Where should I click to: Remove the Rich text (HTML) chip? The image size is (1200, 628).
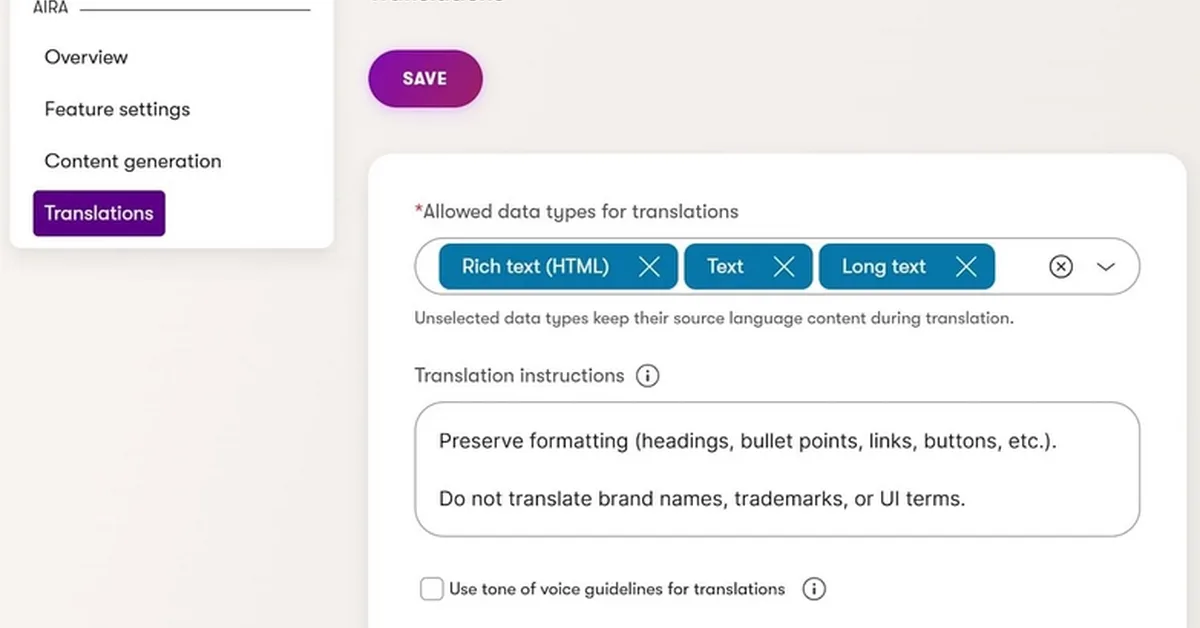(x=650, y=267)
